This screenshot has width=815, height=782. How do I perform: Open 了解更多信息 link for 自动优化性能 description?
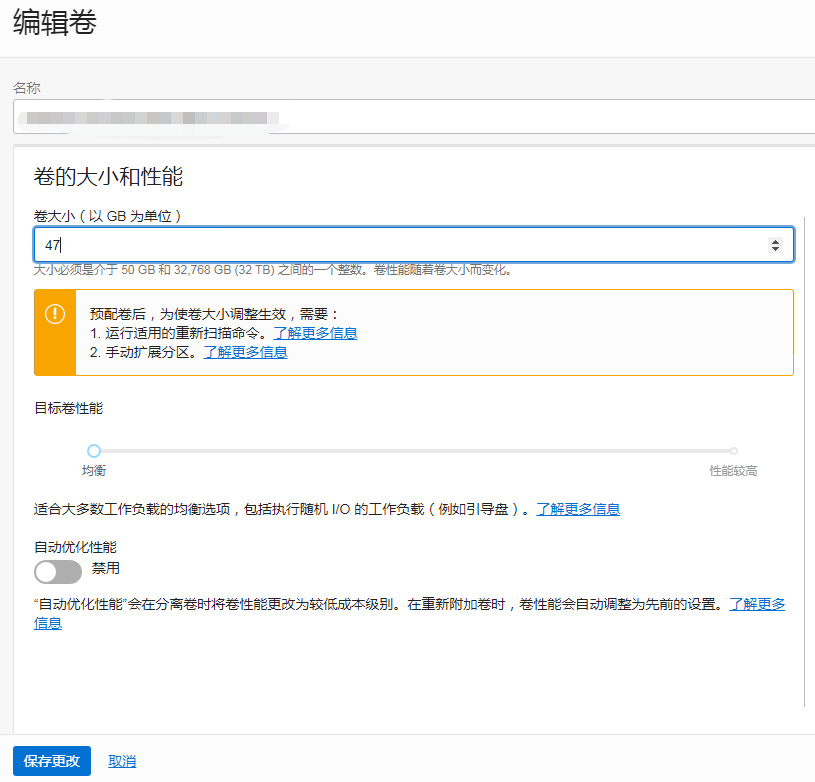tap(757, 604)
